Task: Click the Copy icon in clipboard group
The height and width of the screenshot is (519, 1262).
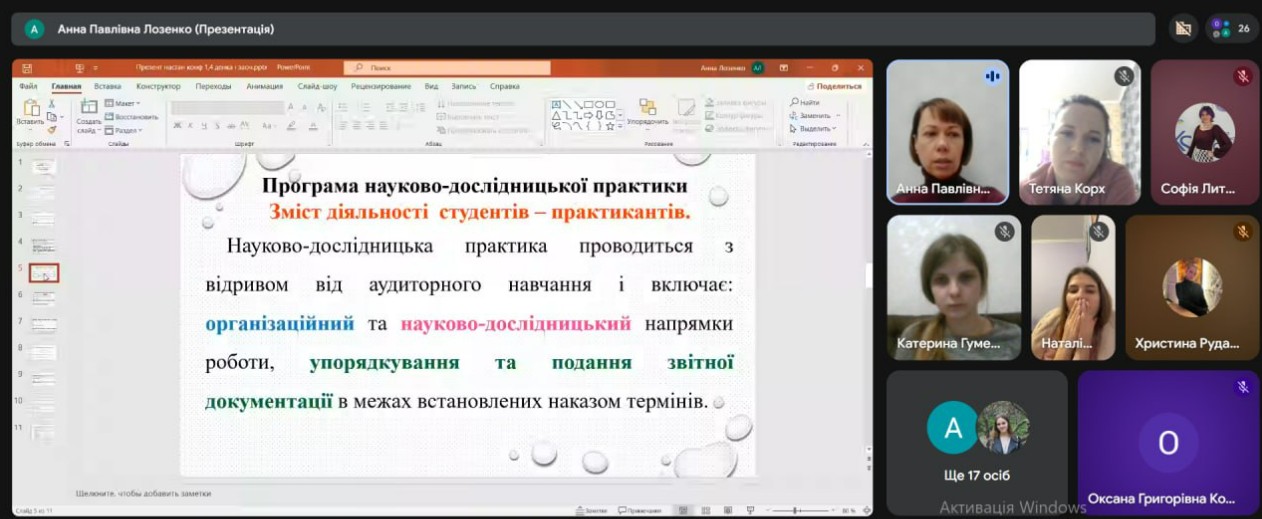Action: click(x=52, y=115)
